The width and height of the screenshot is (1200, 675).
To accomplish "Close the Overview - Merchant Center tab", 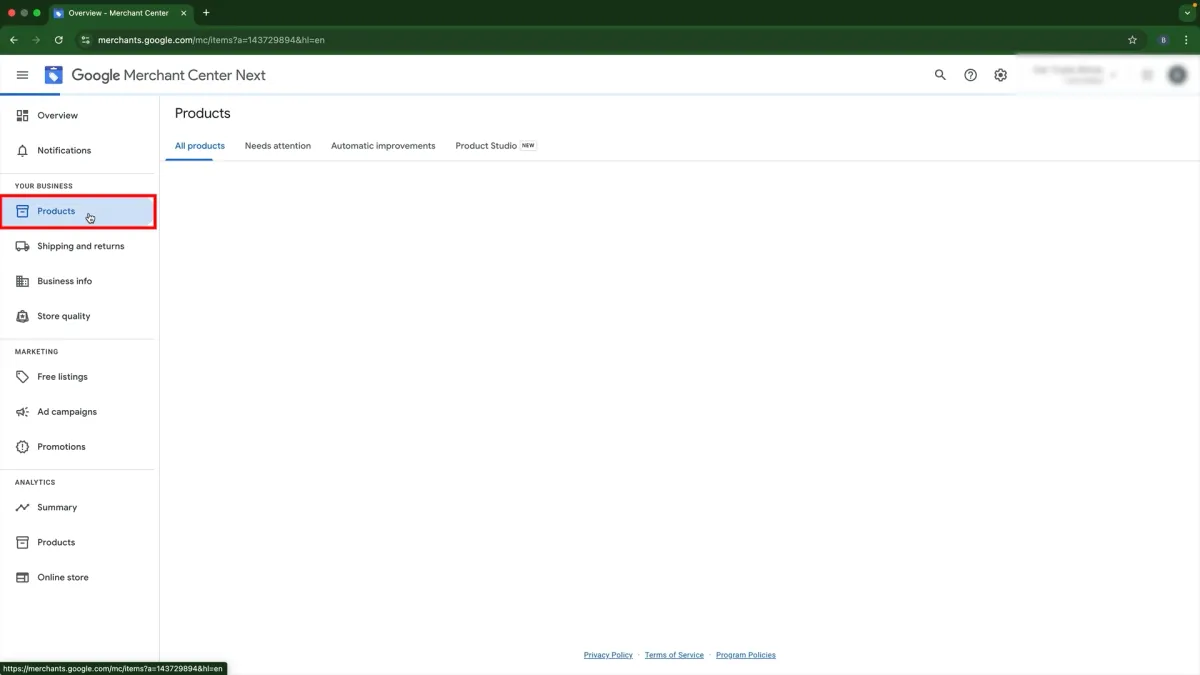I will coord(184,13).
